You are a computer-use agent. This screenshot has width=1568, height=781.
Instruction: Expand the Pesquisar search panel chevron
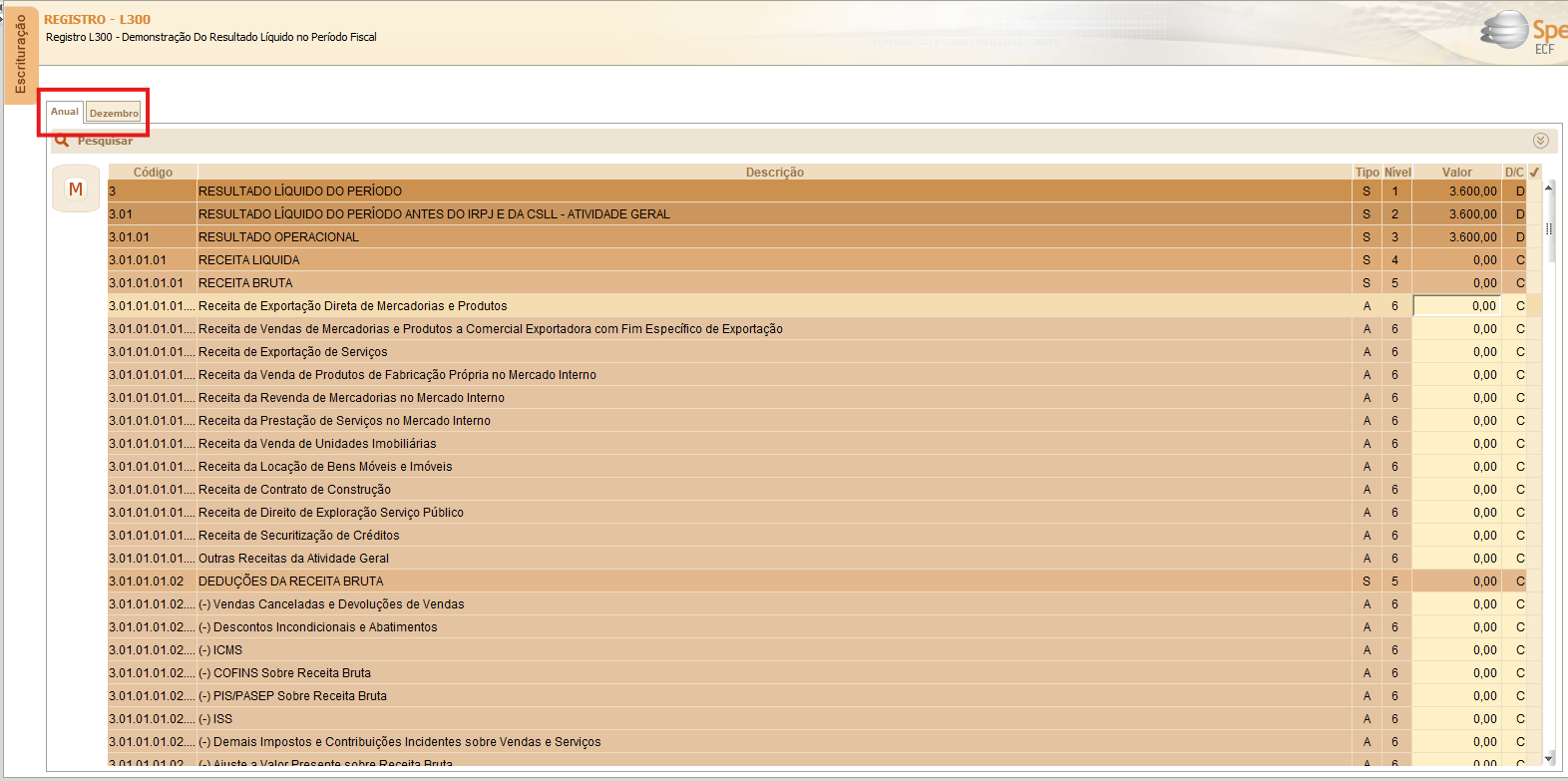[1540, 141]
